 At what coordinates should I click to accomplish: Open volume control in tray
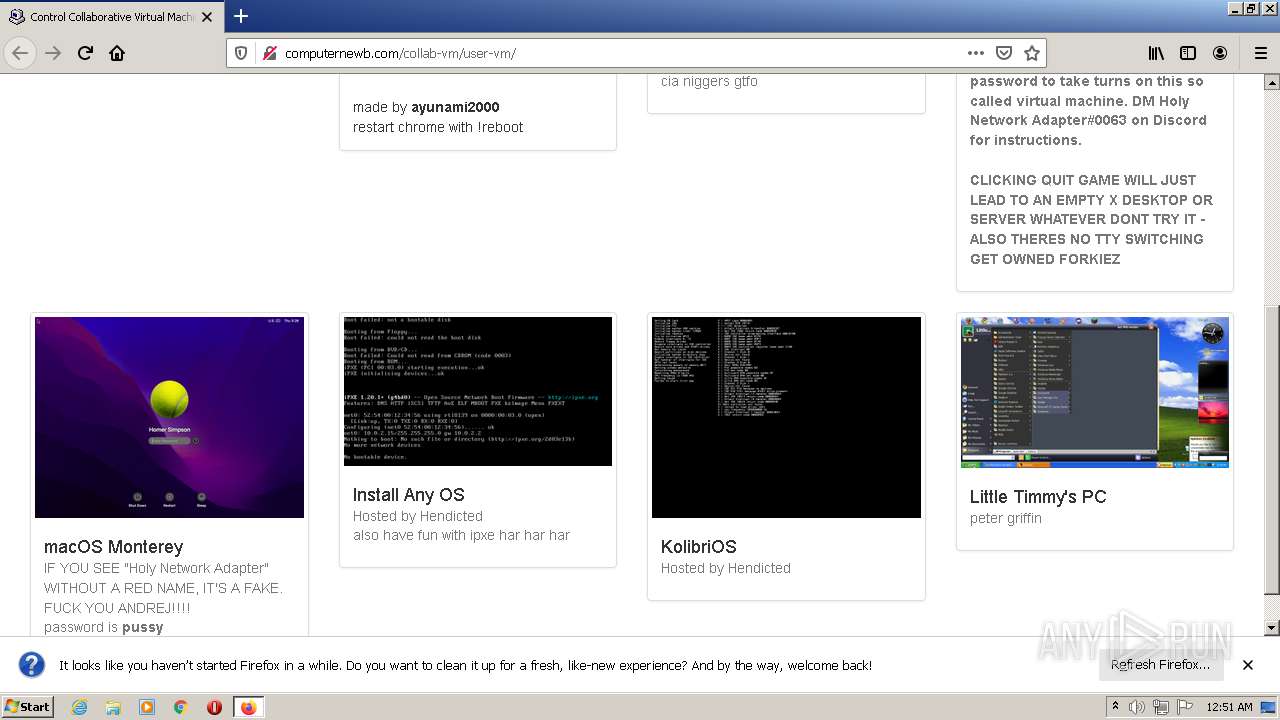(1137, 707)
